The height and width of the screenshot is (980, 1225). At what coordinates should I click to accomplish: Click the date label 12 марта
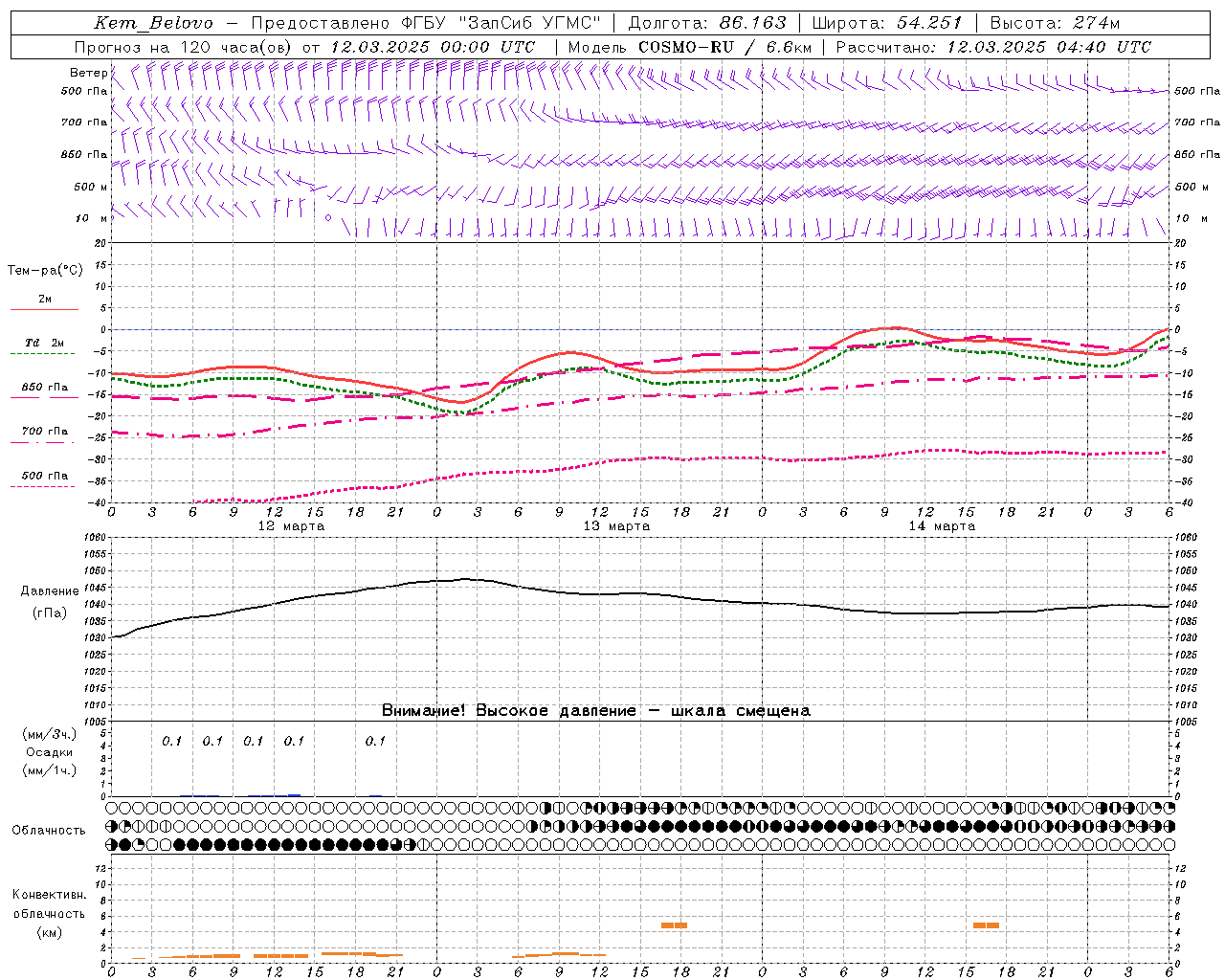[292, 525]
